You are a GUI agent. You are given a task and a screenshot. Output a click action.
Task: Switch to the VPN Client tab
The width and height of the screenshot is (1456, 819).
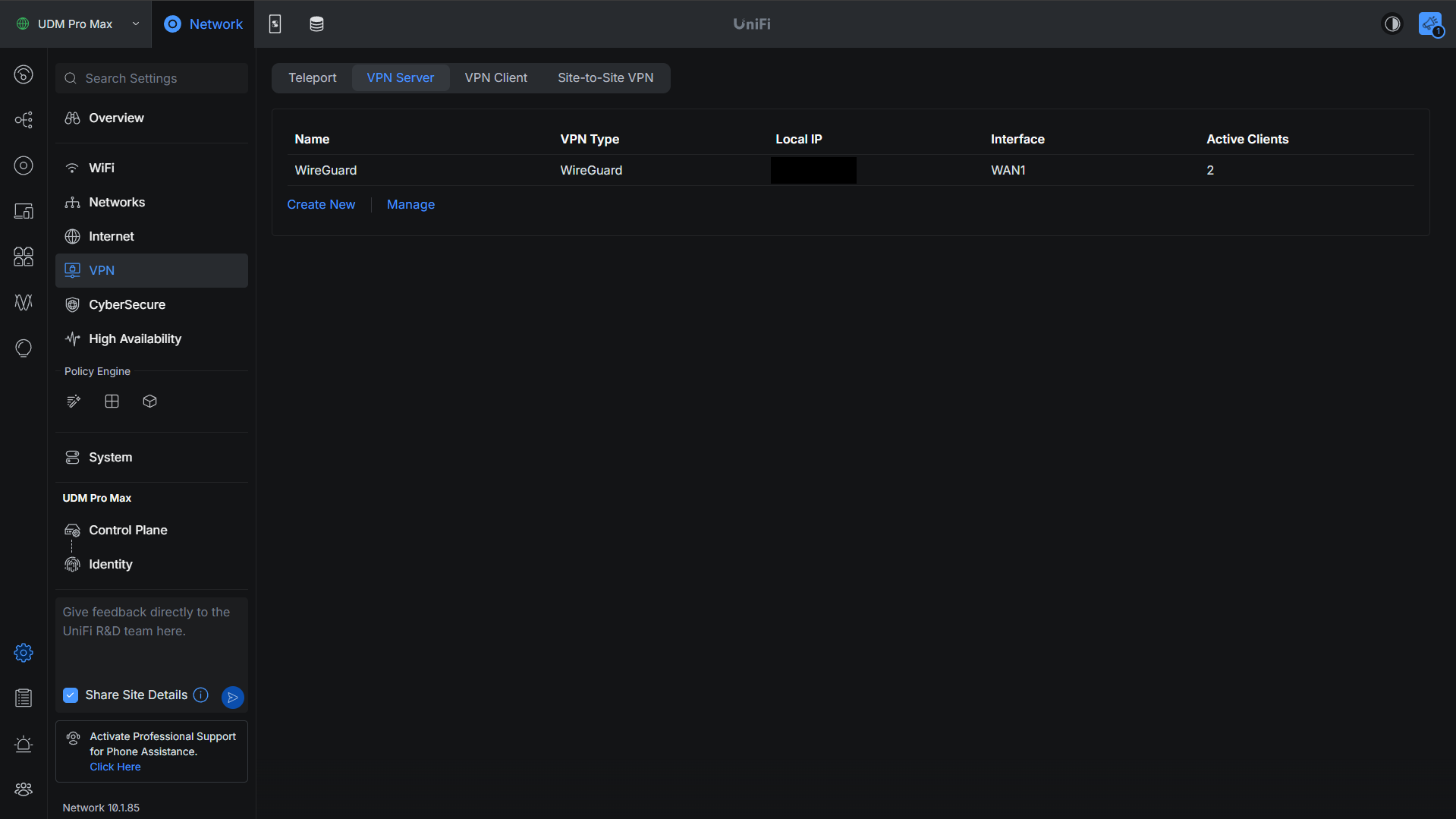coord(495,78)
